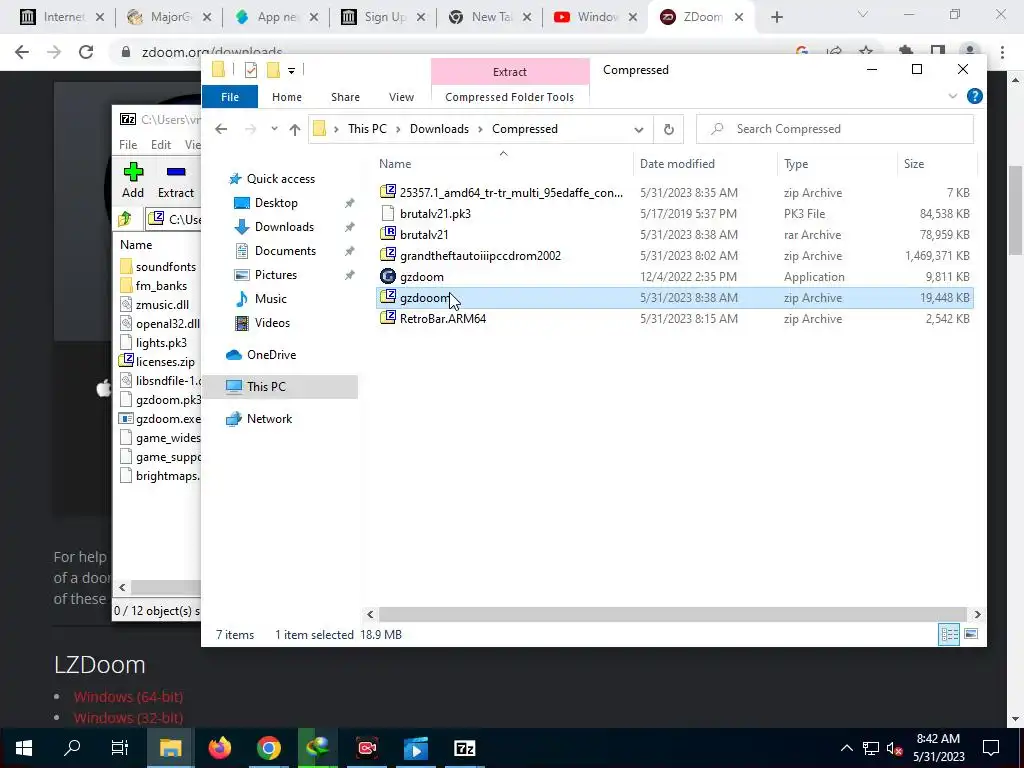Open Chrome tab search dropdown
Viewport: 1024px width, 768px height.
pyautogui.click(x=863, y=15)
